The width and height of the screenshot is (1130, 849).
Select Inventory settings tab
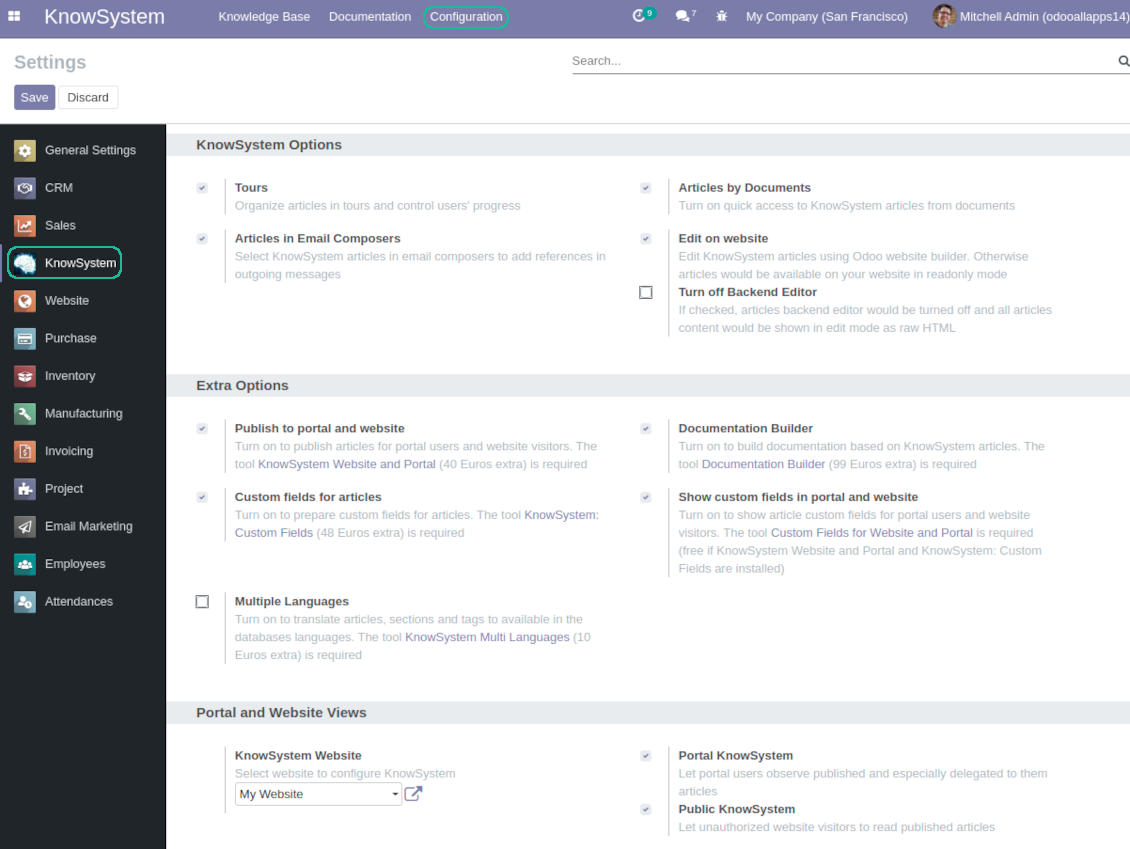coord(83,375)
